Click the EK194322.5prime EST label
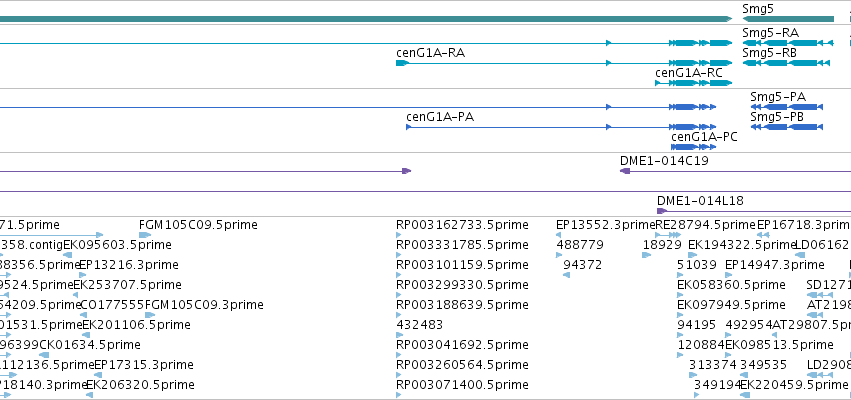 pyautogui.click(x=742, y=245)
